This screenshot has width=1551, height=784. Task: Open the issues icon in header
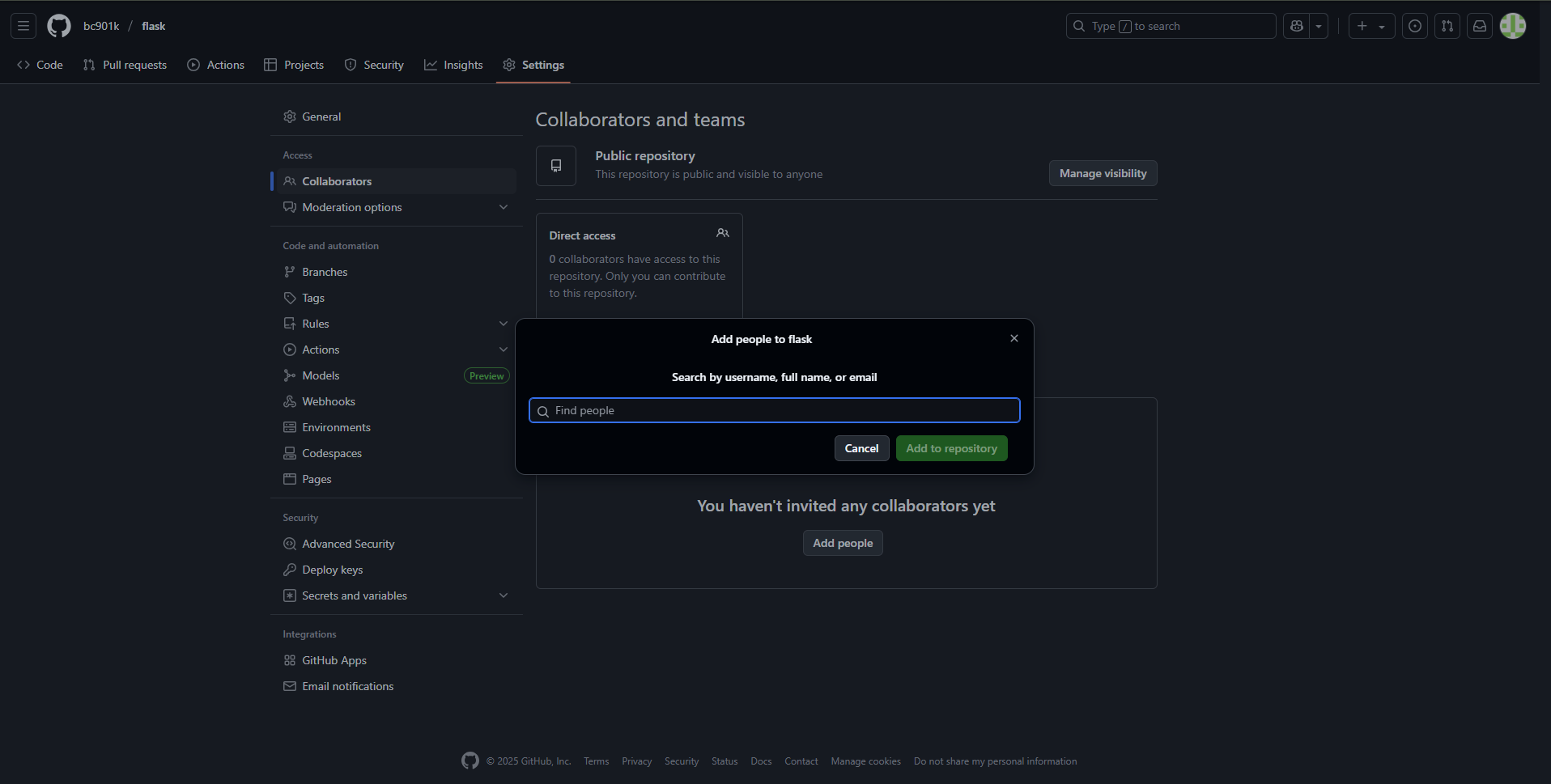(x=1414, y=26)
